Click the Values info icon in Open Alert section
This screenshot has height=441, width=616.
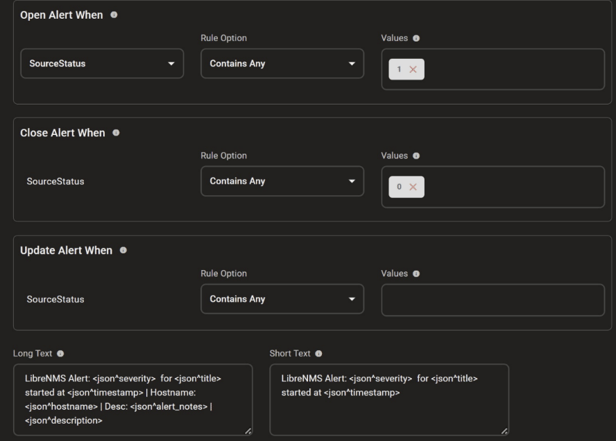pyautogui.click(x=416, y=38)
